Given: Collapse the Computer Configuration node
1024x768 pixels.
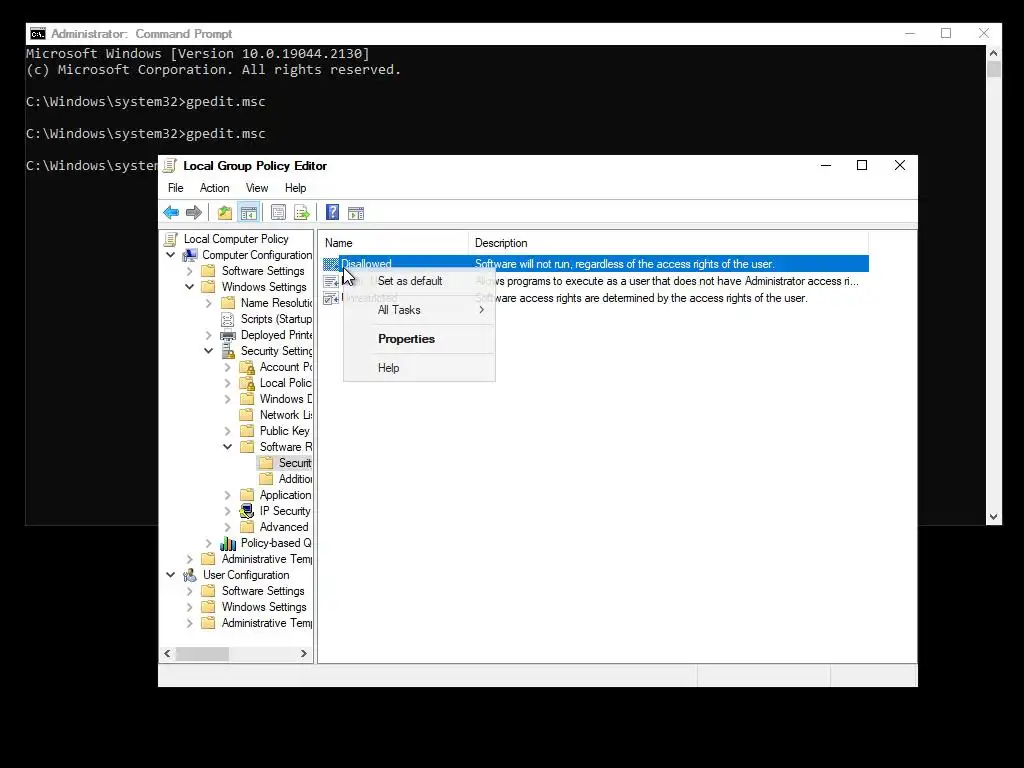Looking at the screenshot, I should click(x=171, y=255).
